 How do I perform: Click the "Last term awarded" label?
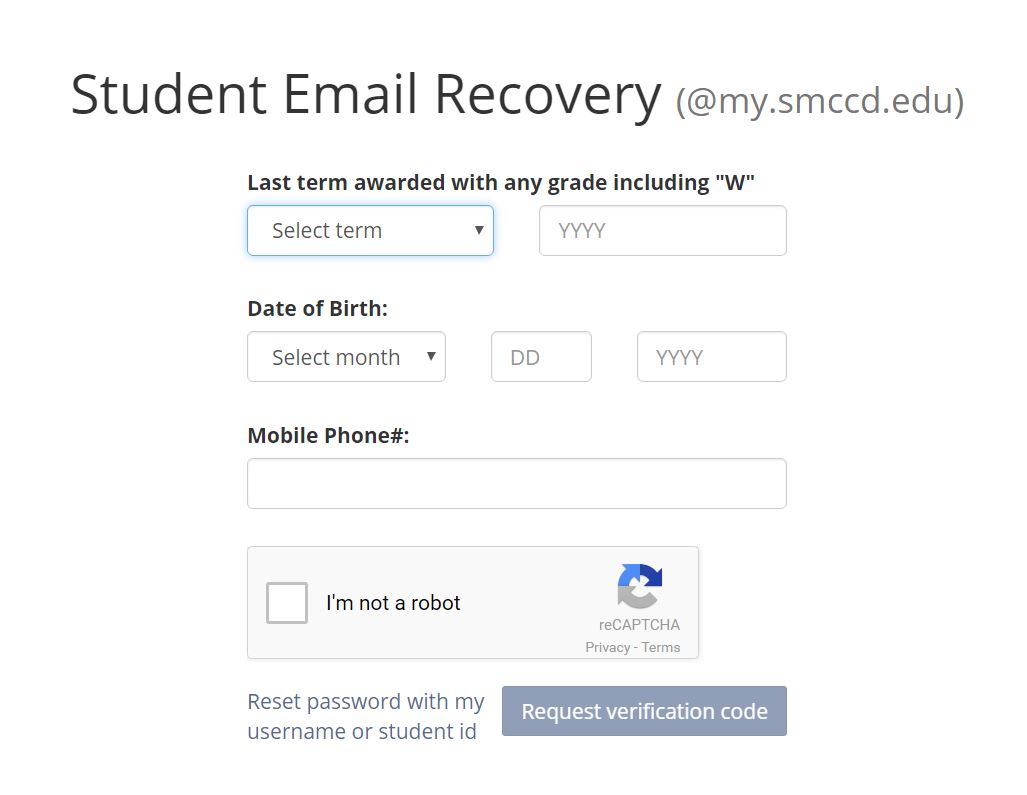[x=501, y=182]
